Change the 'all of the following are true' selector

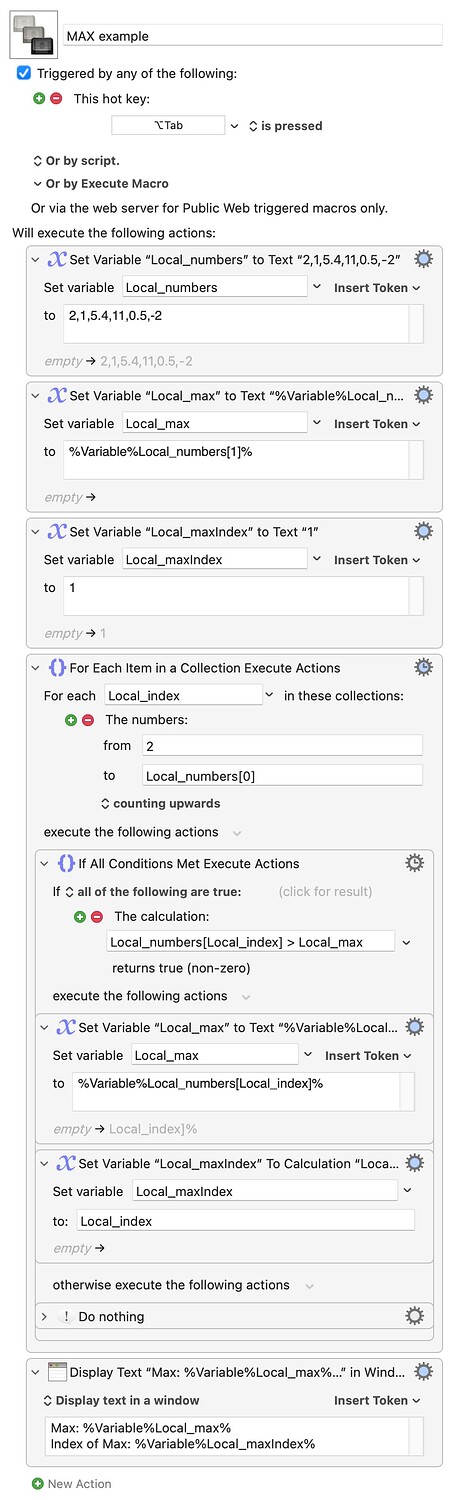[x=153, y=891]
